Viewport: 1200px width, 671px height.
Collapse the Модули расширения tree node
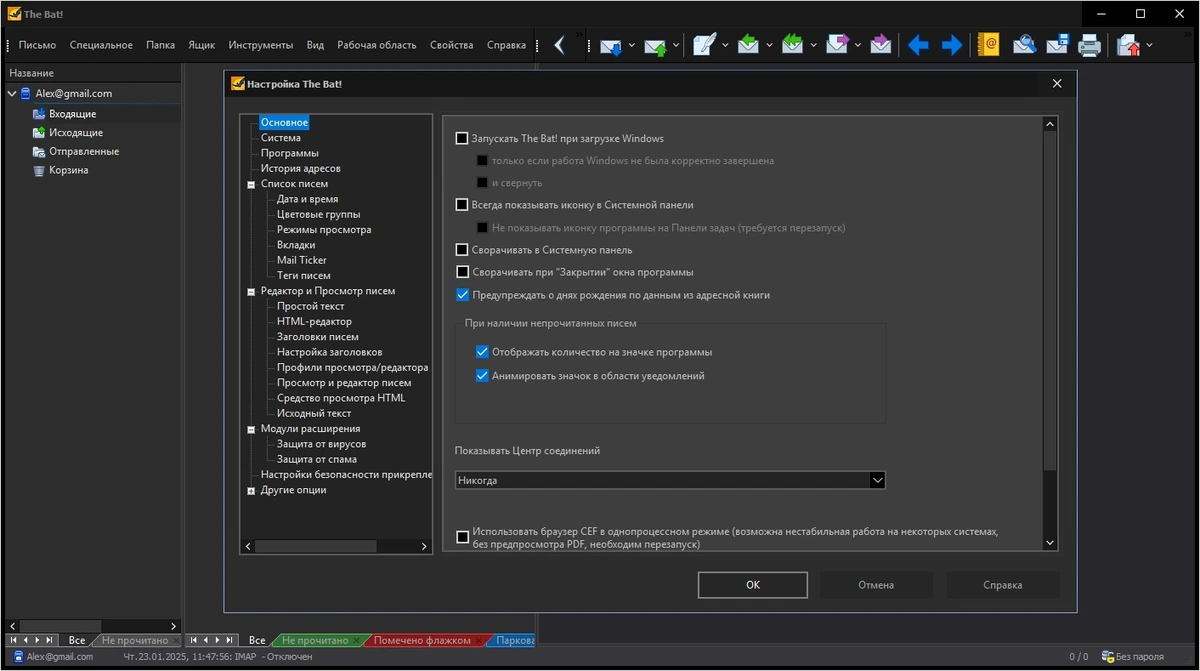251,429
